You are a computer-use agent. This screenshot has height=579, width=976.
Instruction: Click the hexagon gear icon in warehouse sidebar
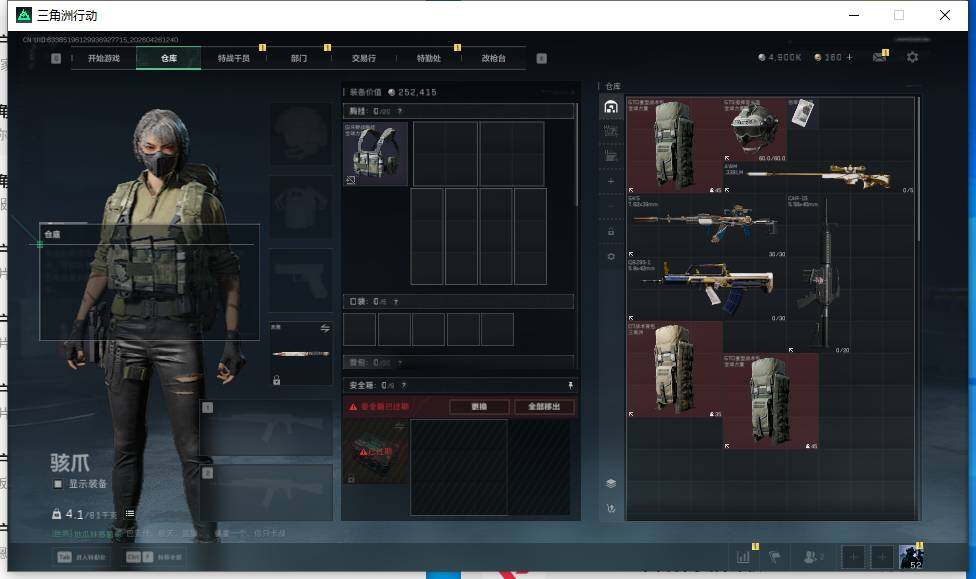point(611,257)
